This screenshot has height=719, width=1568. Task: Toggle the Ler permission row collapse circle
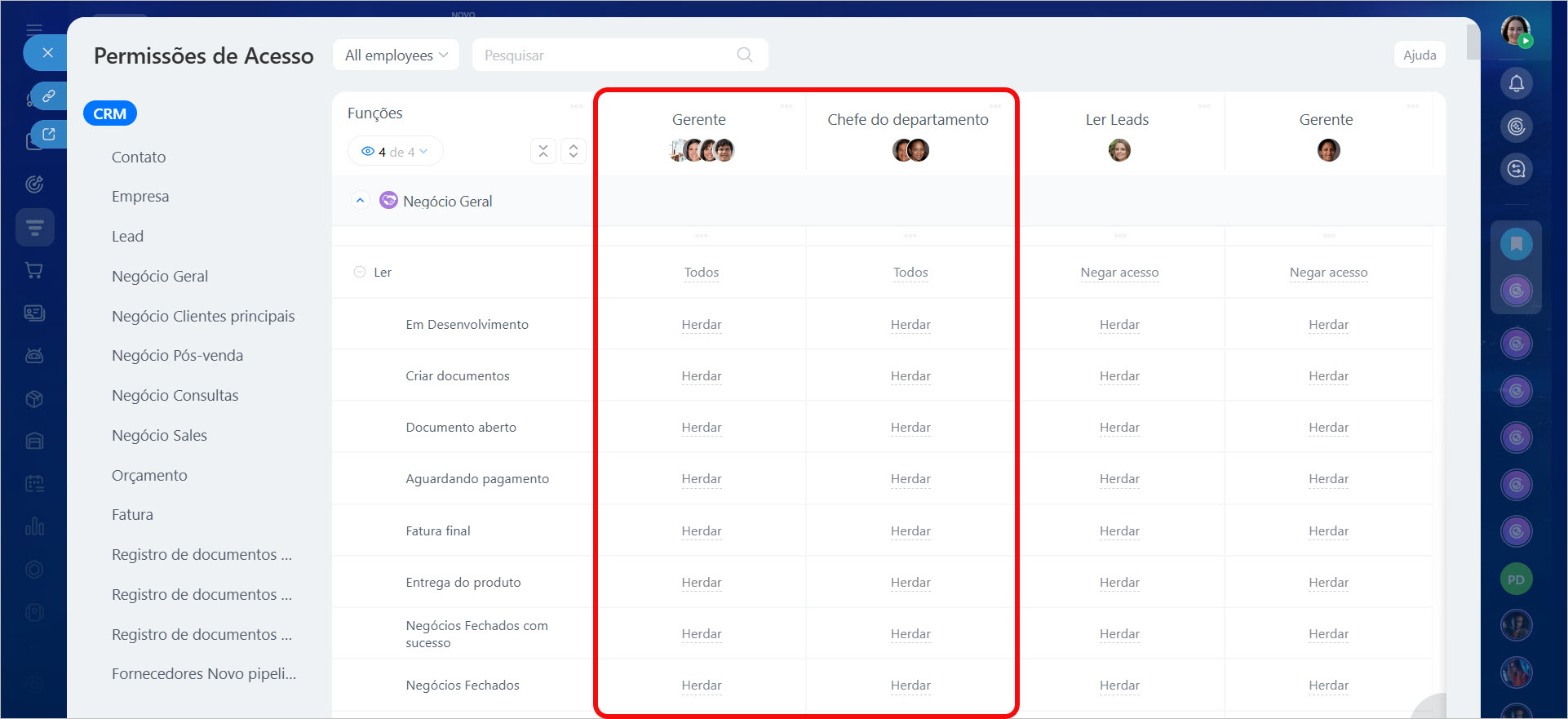360,272
